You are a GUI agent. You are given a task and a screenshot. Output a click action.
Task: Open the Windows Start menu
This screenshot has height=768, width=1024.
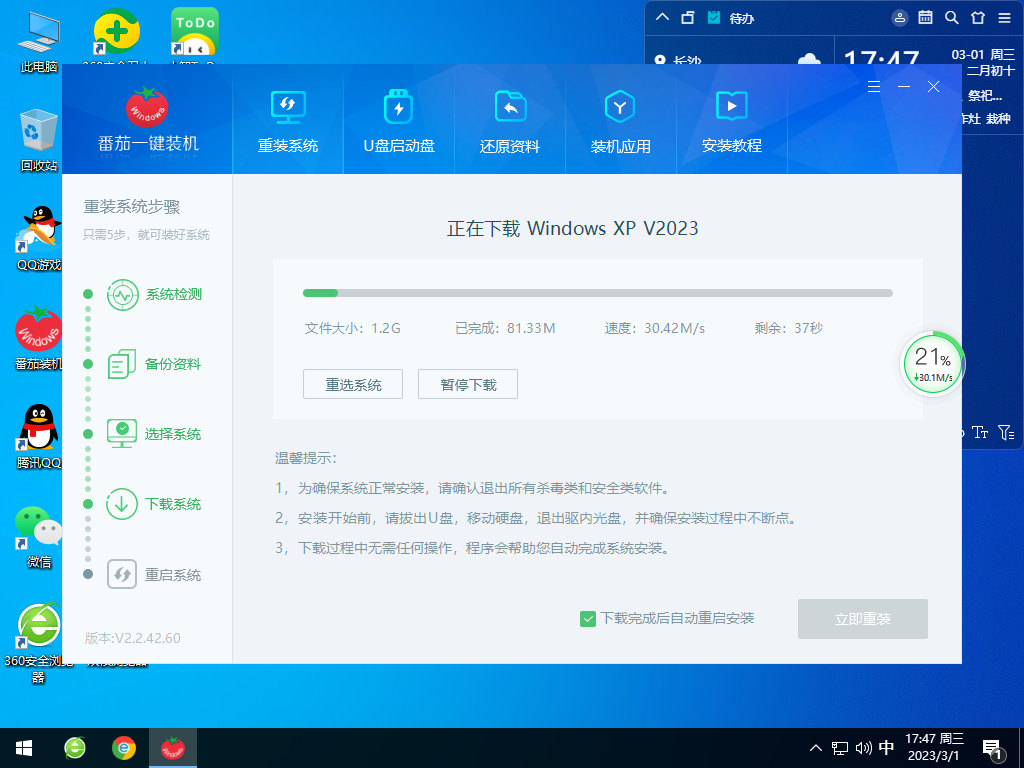(x=24, y=748)
